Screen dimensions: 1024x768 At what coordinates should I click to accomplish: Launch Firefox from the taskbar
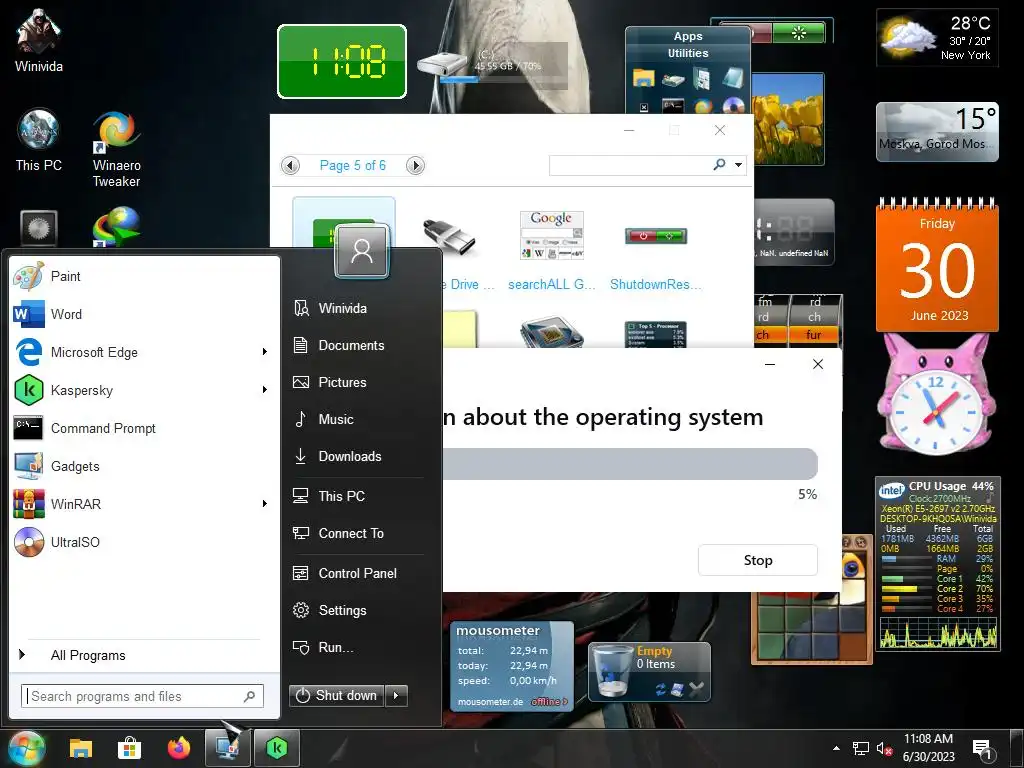[178, 748]
